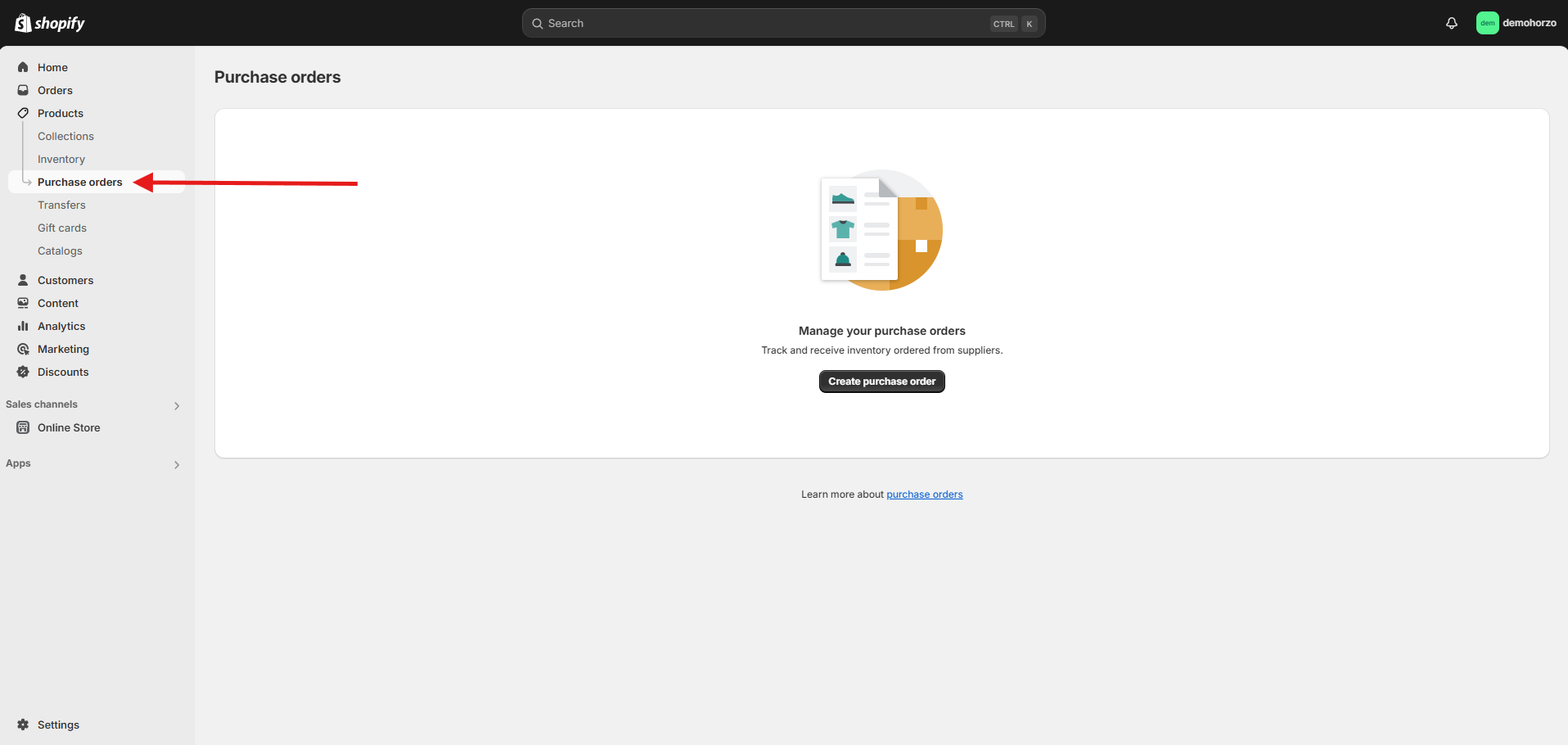Click the Customers person icon
The height and width of the screenshot is (745, 1568).
click(23, 280)
